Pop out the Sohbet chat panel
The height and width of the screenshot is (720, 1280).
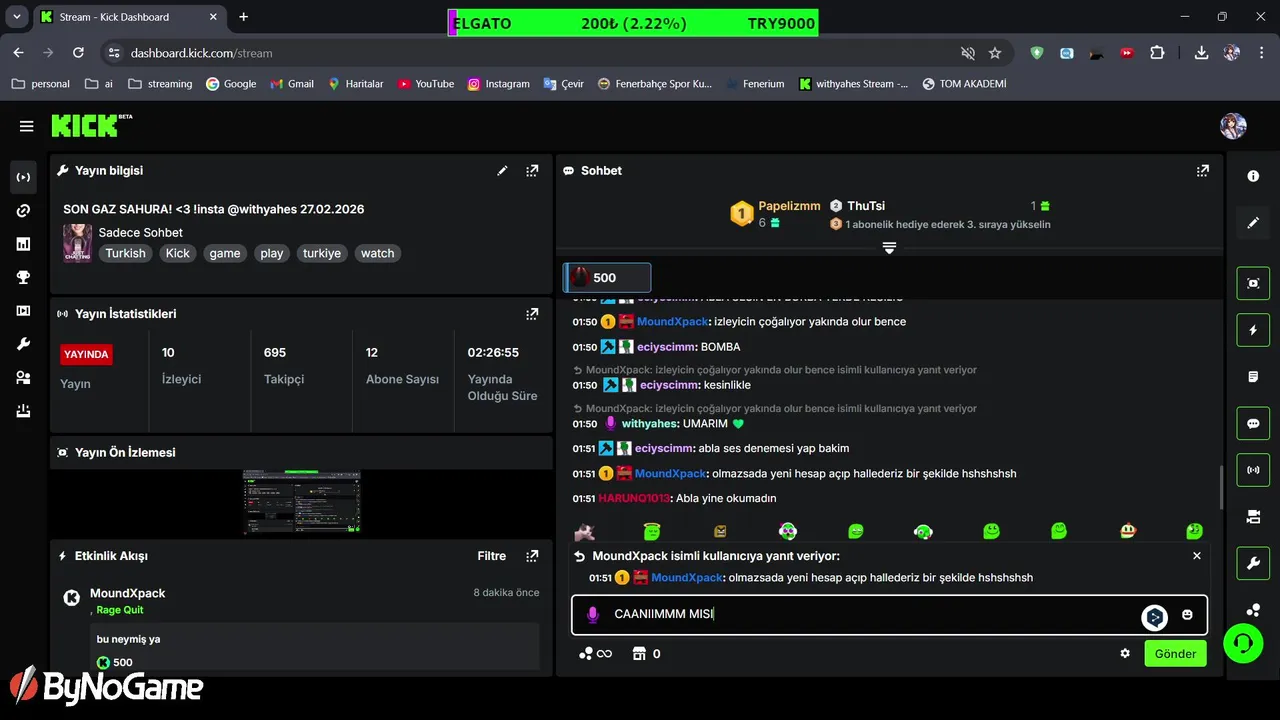tap(1203, 171)
